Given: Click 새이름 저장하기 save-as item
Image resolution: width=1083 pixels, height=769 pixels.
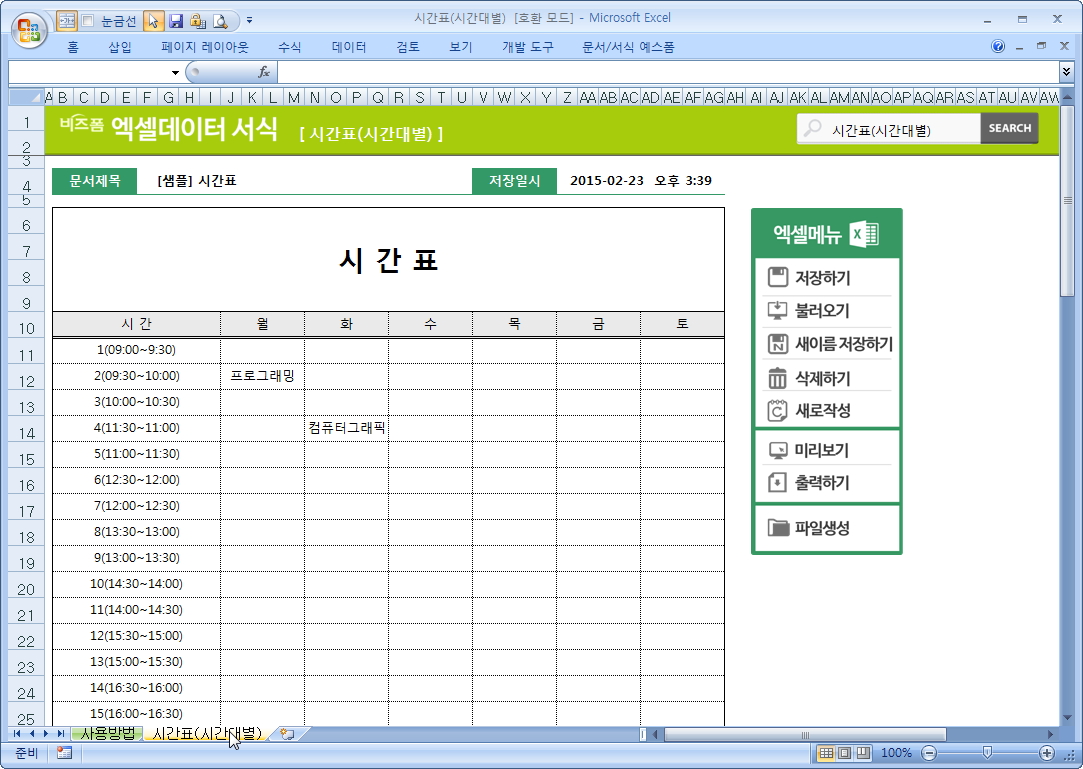Looking at the screenshot, I should coord(829,343).
